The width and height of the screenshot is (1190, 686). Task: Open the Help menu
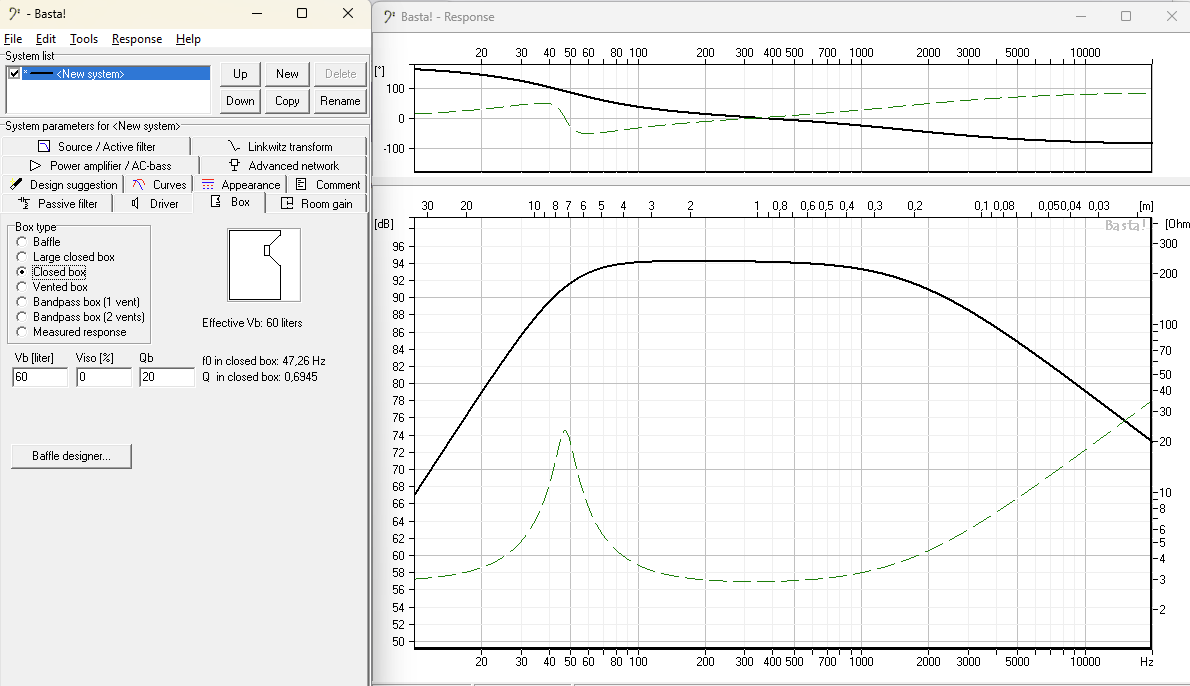click(188, 39)
